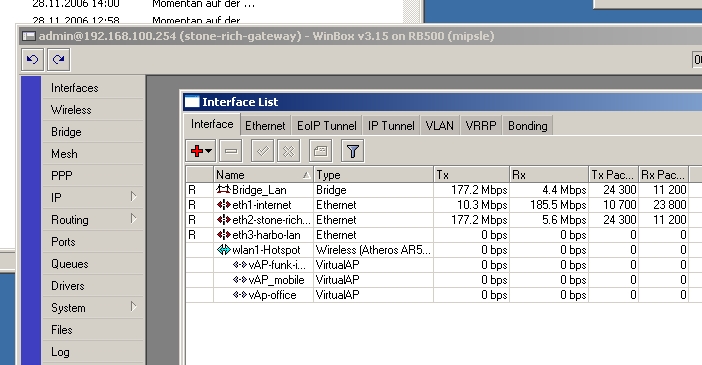
Task: Switch to the Interface tab
Action: [212, 124]
